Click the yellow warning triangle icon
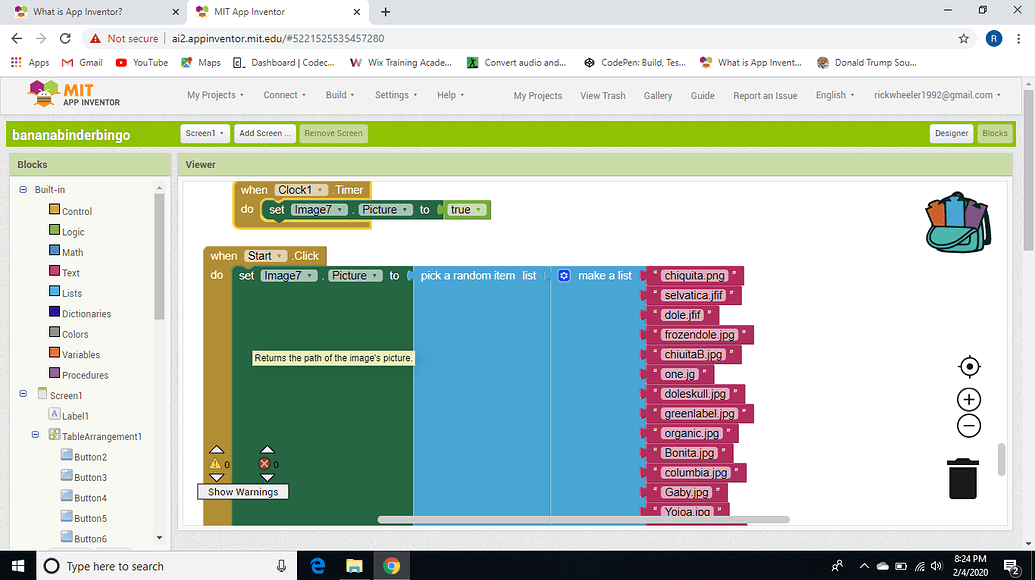Image resolution: width=1035 pixels, height=580 pixels. pos(215,464)
